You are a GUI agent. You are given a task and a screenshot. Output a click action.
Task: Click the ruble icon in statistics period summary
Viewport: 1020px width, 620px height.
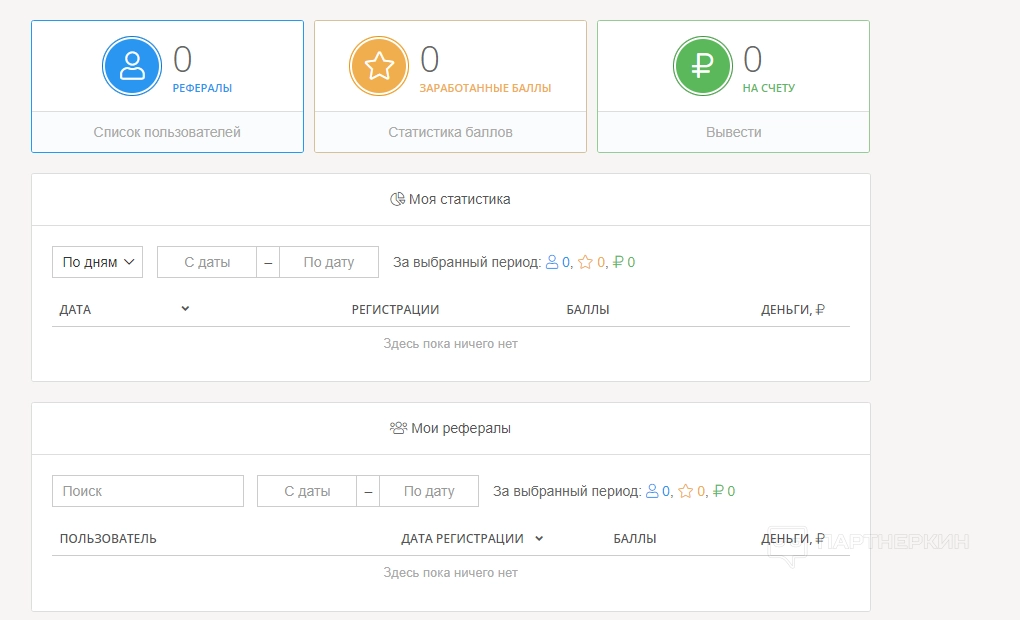(618, 262)
